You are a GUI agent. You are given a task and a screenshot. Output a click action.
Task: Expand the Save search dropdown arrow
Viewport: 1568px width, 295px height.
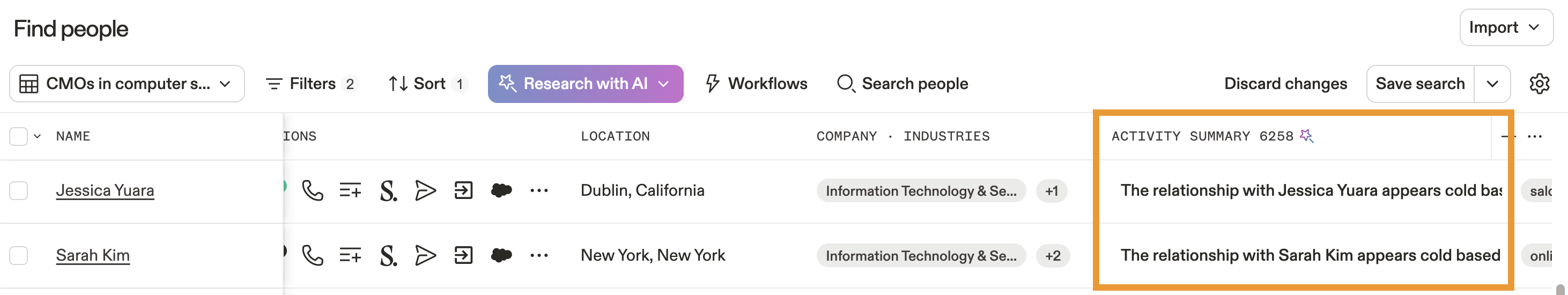[1492, 84]
